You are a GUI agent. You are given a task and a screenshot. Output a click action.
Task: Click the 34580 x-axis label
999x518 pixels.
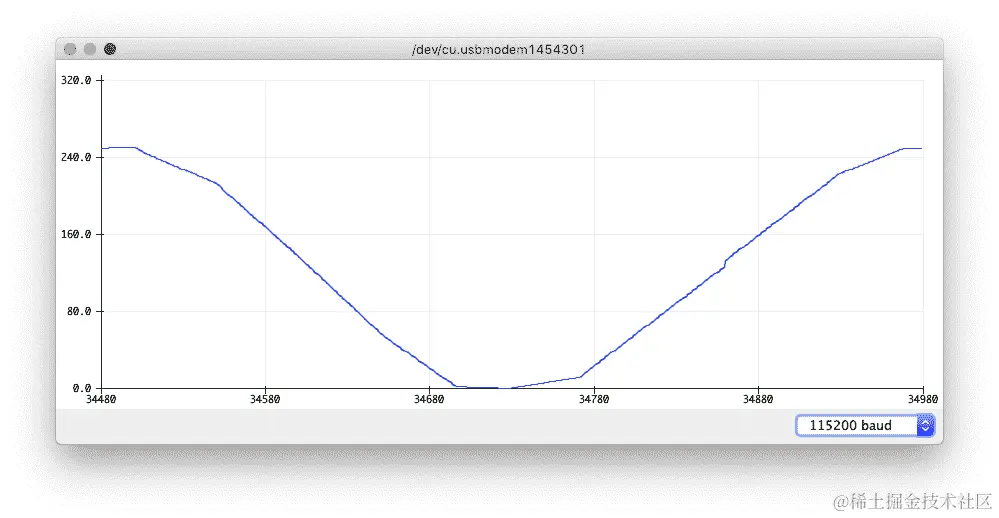coord(265,399)
